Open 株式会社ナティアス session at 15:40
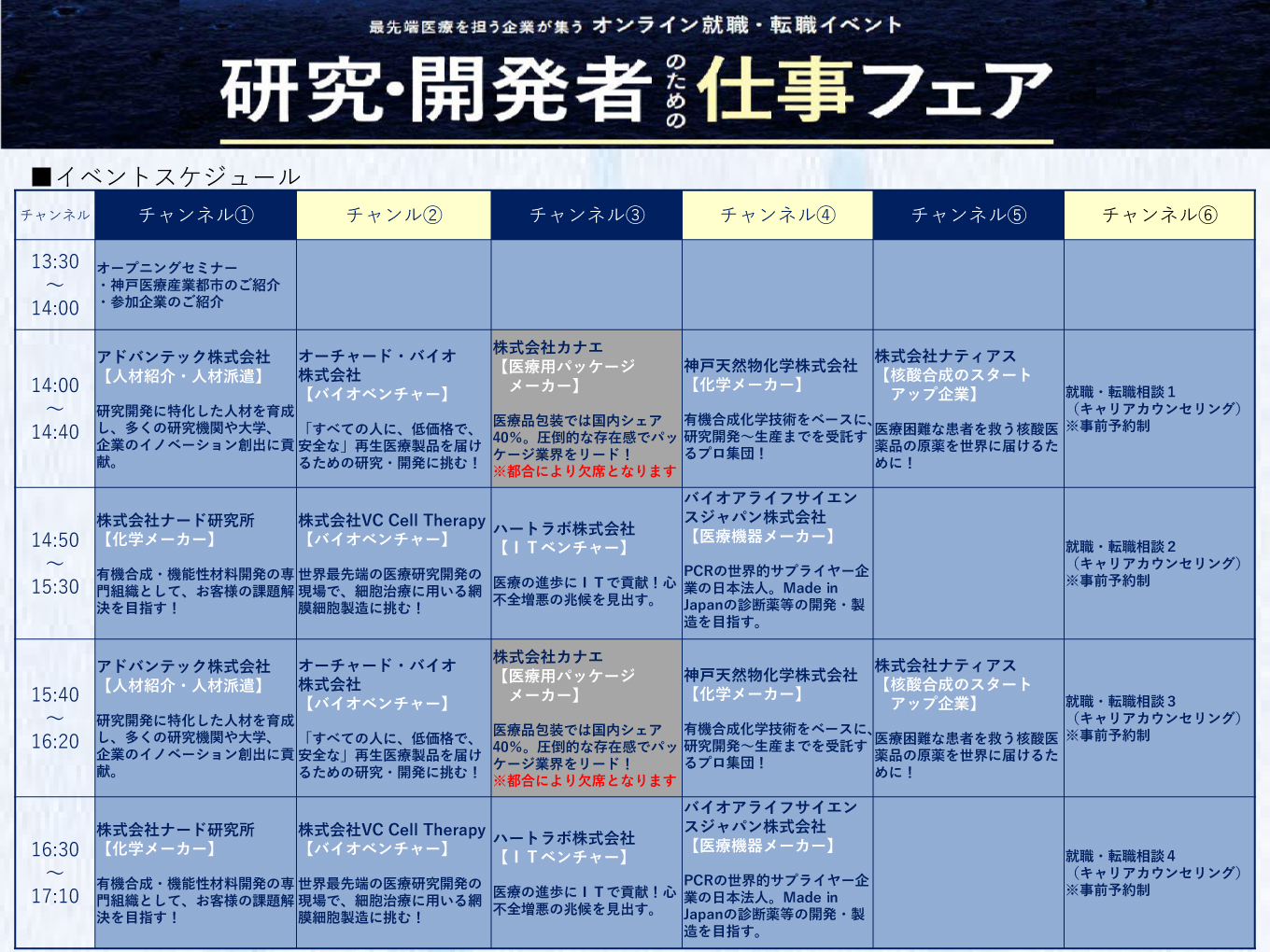 pyautogui.click(x=968, y=718)
